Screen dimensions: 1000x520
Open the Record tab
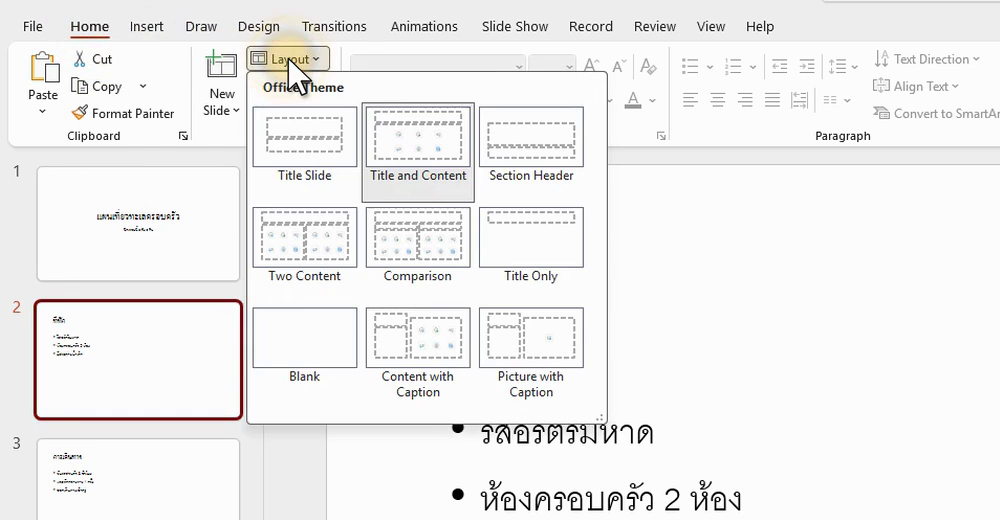coord(591,26)
